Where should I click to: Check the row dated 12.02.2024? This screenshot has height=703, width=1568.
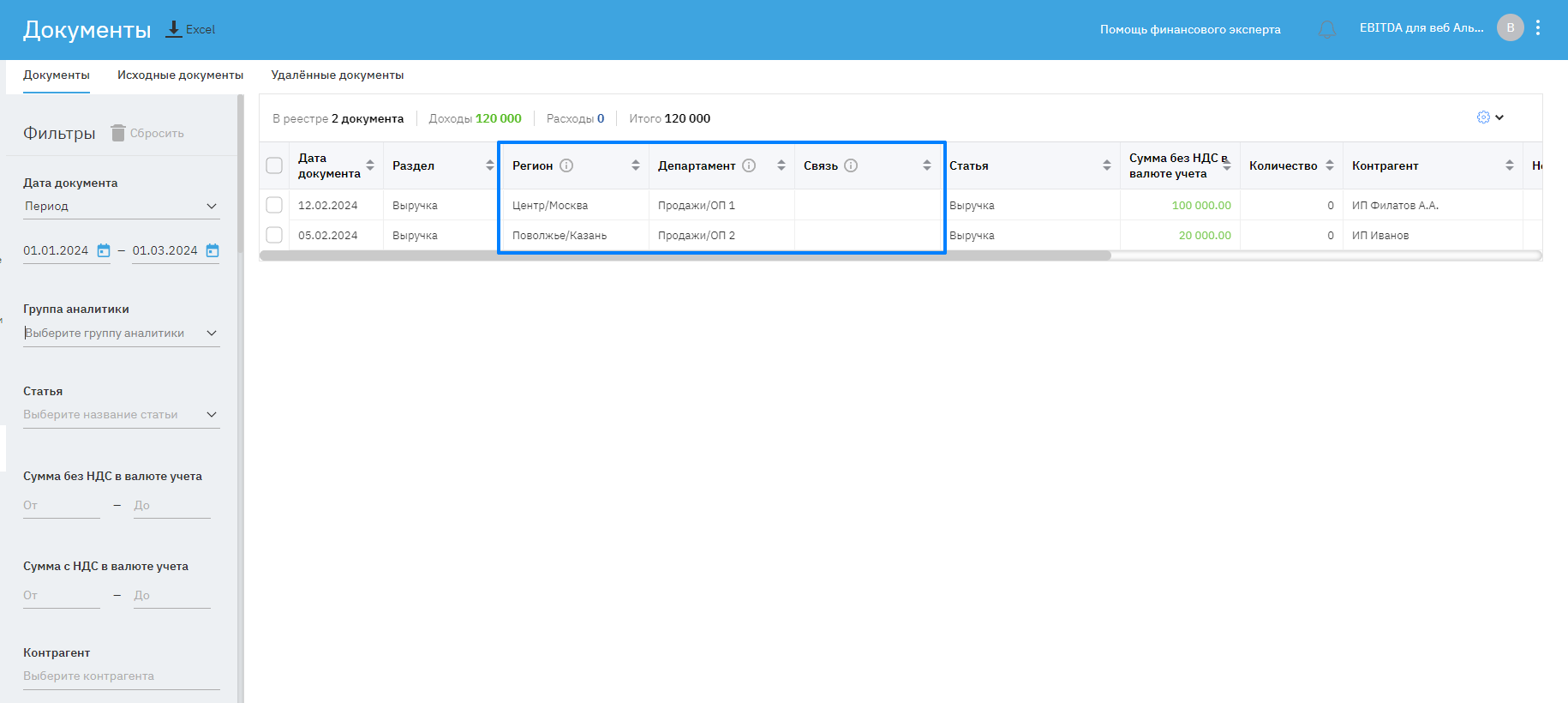274,205
